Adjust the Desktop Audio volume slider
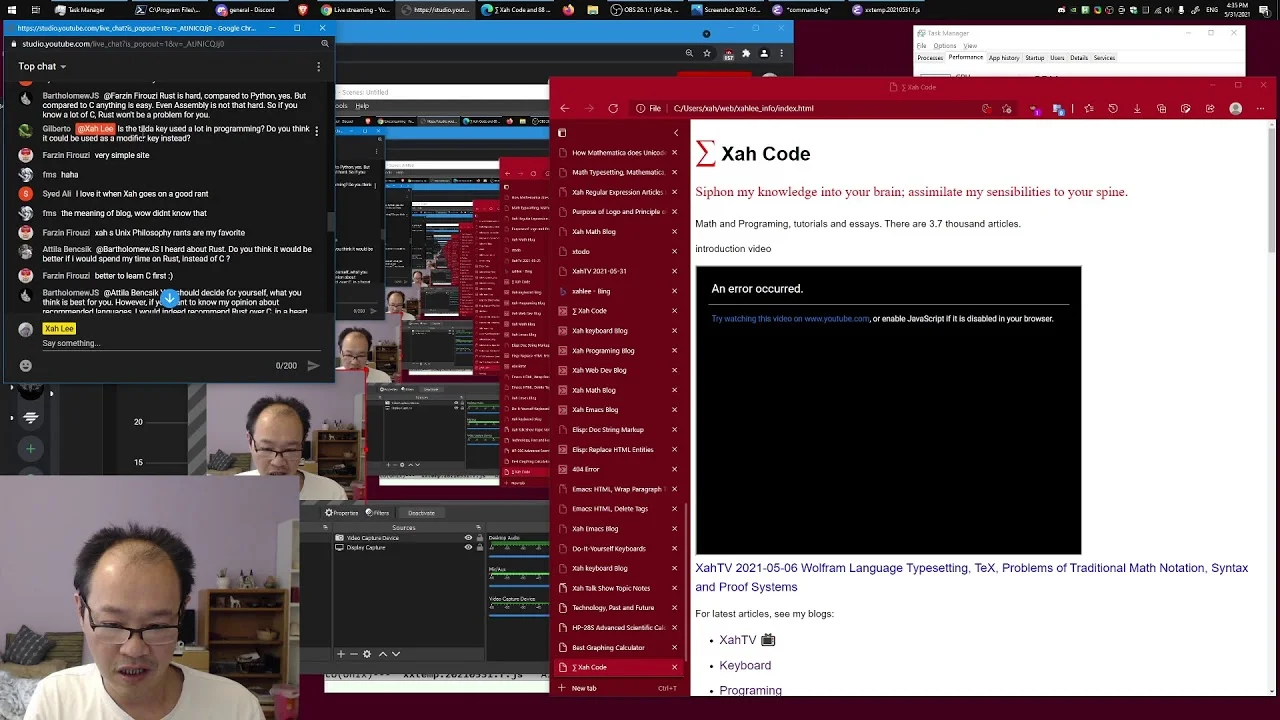 [x=519, y=556]
